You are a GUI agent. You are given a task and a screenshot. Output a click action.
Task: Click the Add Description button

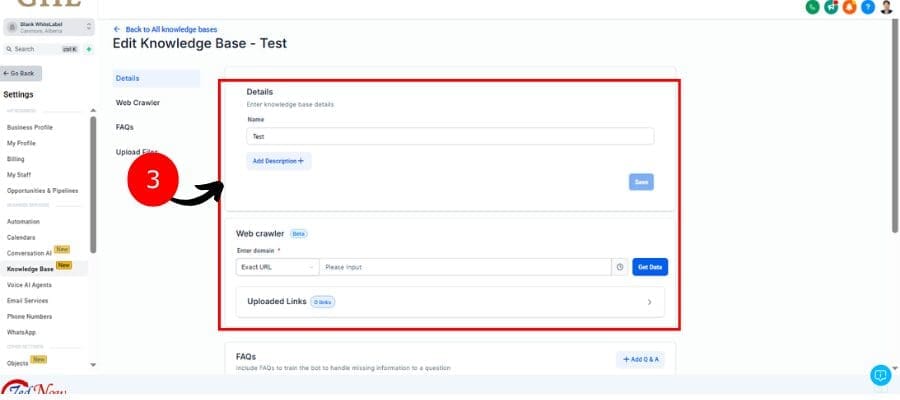pos(278,161)
